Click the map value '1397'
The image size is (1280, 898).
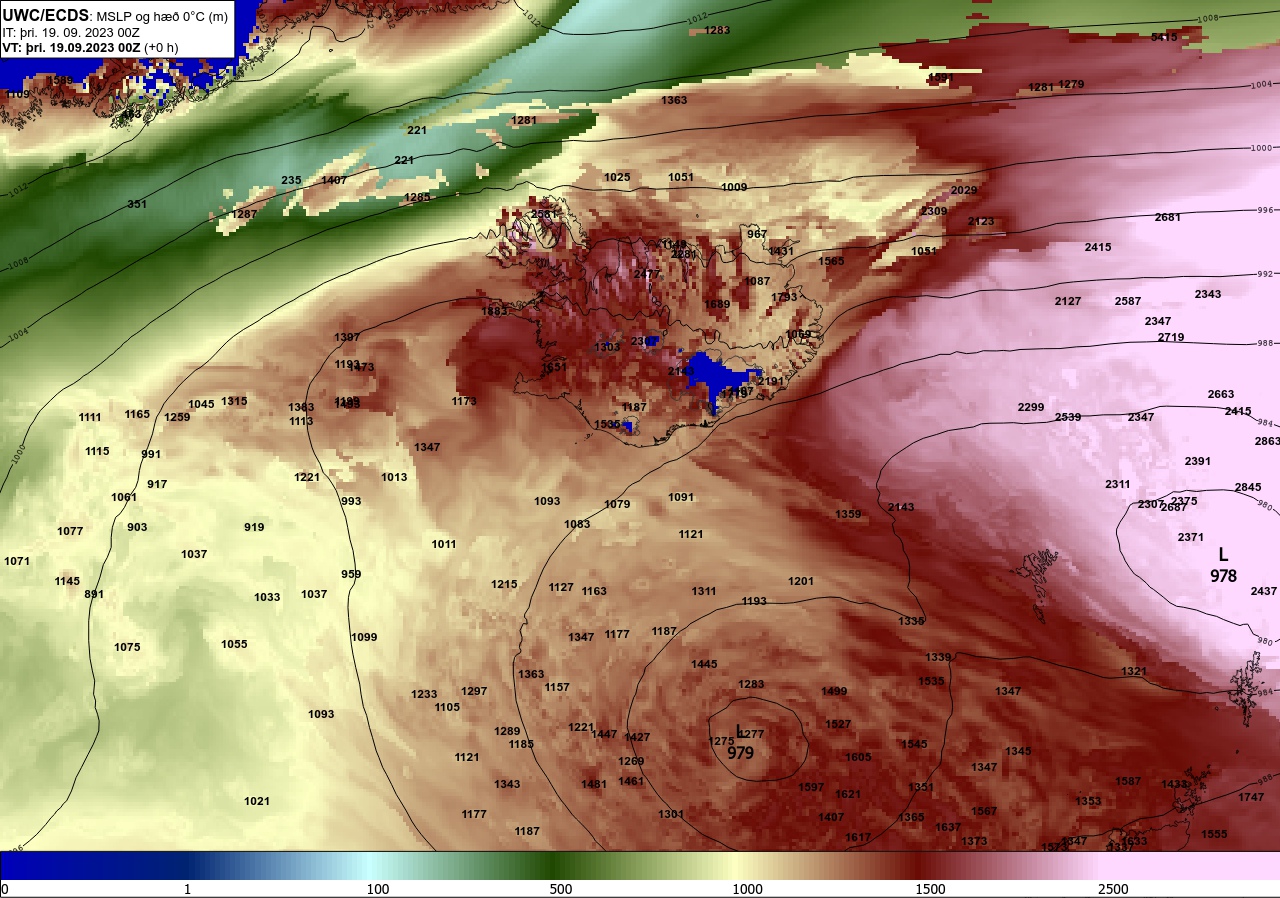[x=347, y=337]
